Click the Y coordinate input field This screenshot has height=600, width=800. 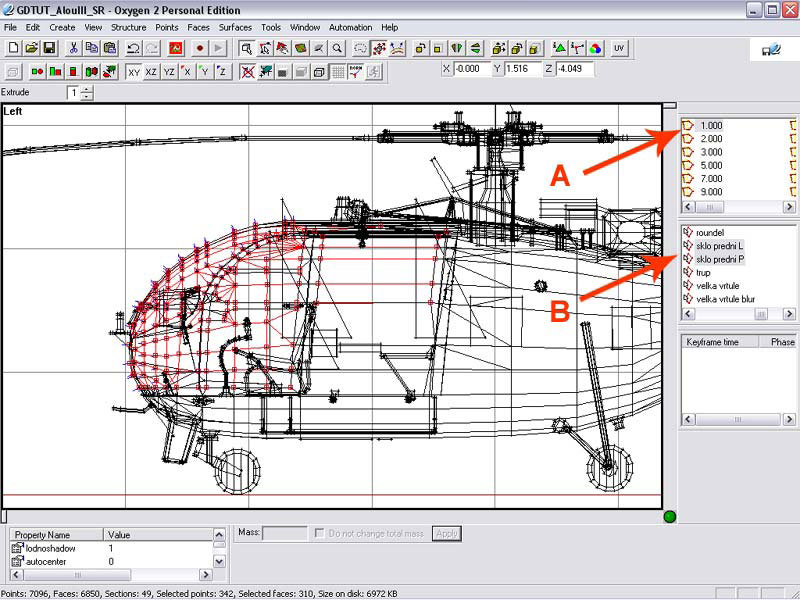tap(522, 69)
